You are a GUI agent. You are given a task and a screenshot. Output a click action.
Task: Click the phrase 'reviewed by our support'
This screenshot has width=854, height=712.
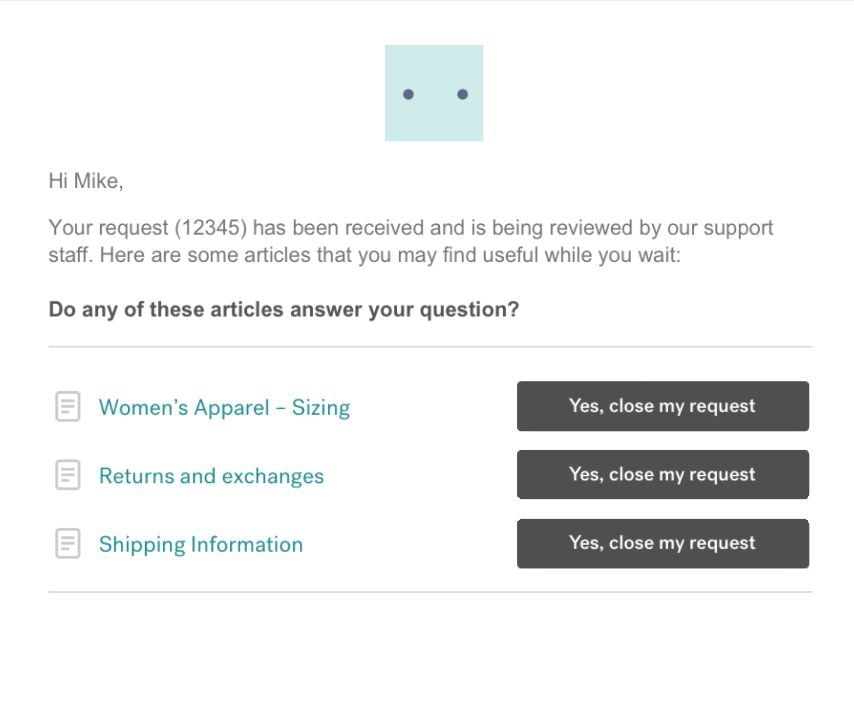[661, 228]
